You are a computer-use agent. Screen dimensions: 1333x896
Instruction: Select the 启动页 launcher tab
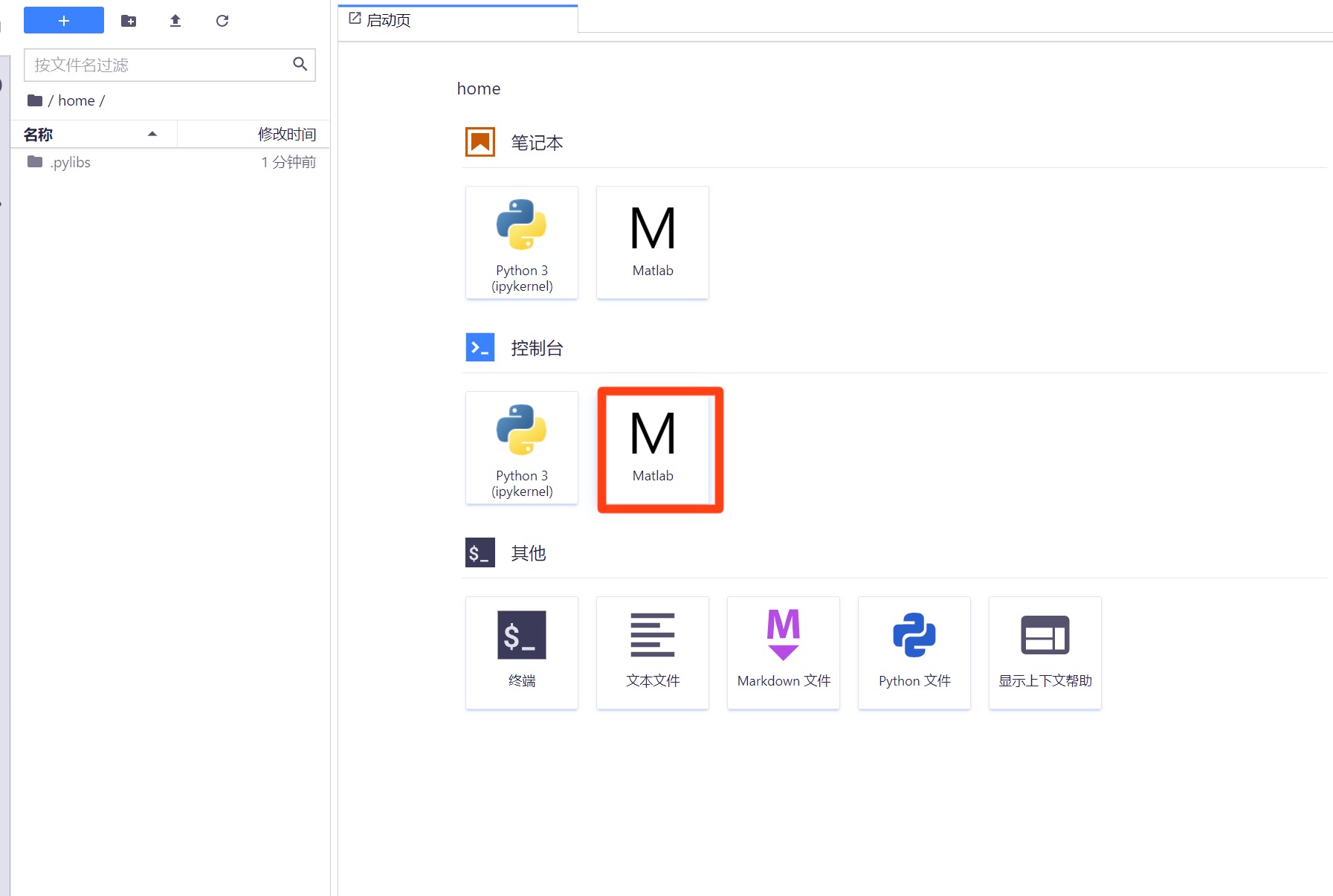coord(388,20)
